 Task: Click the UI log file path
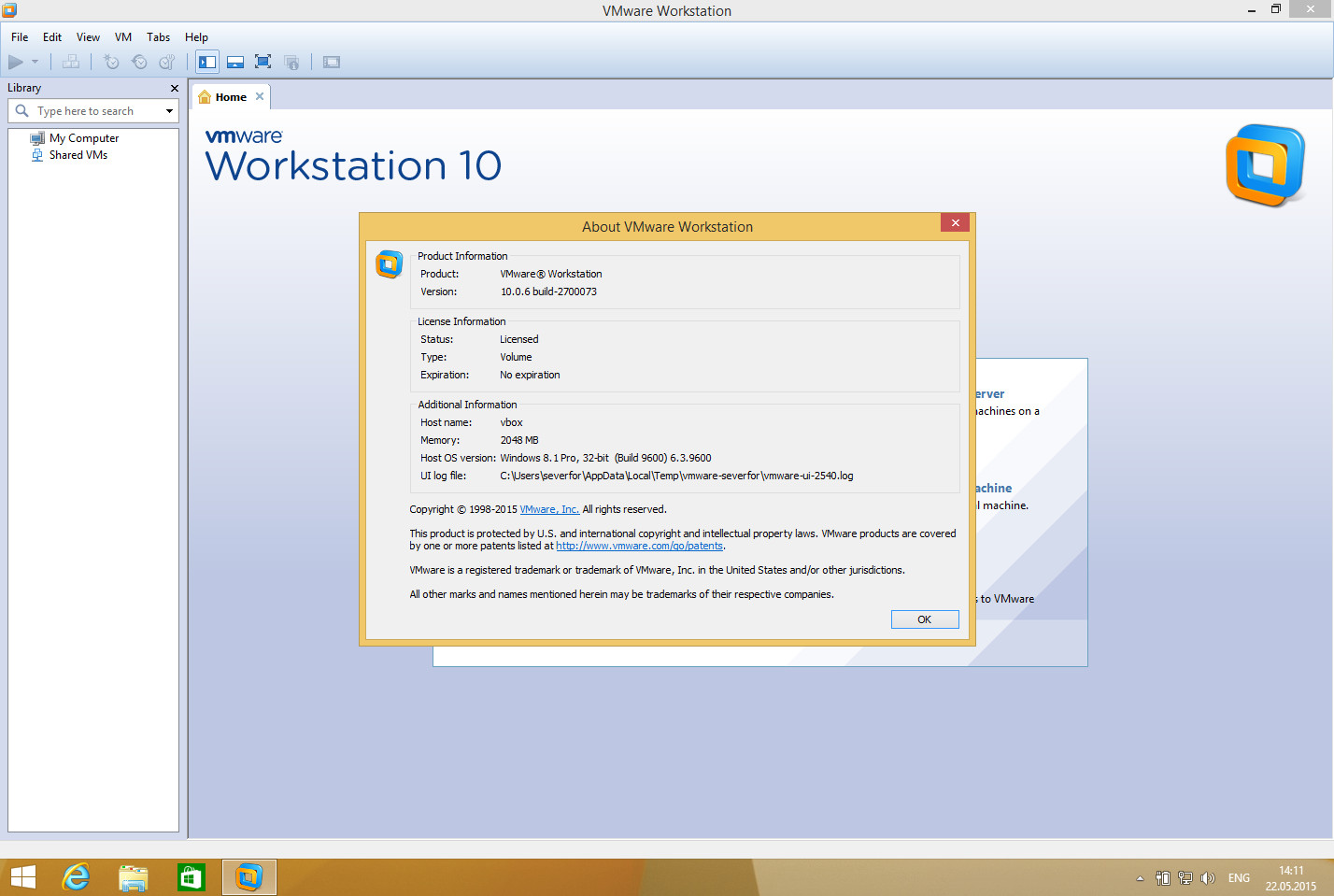(676, 476)
